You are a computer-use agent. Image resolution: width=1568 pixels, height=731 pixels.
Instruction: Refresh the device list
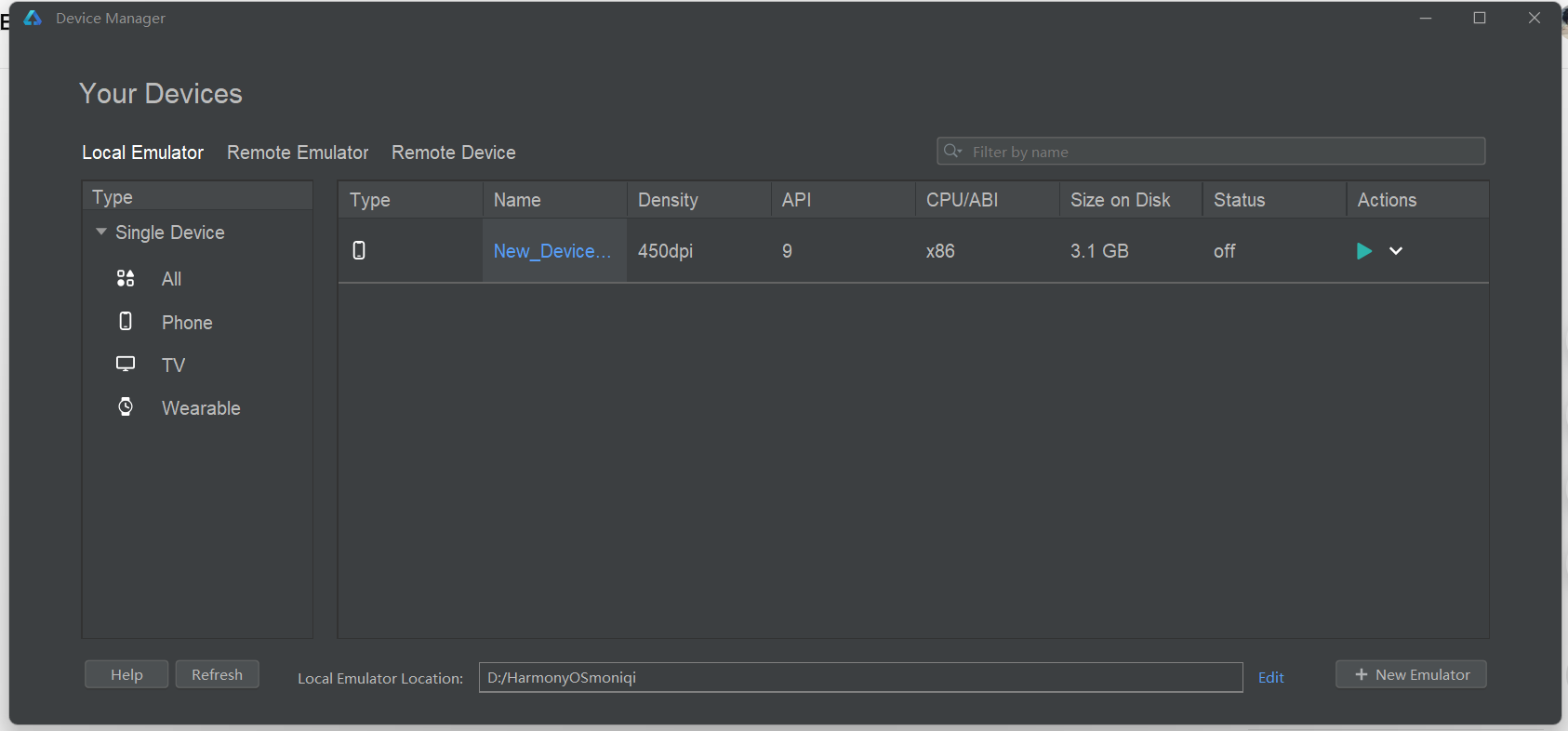(x=217, y=674)
